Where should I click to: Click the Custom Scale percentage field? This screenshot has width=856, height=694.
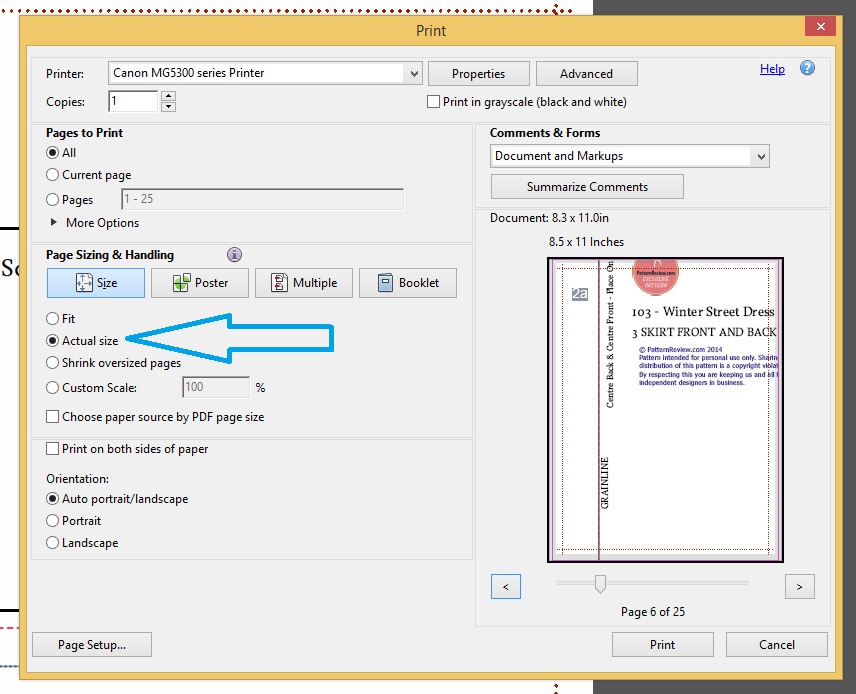point(216,387)
